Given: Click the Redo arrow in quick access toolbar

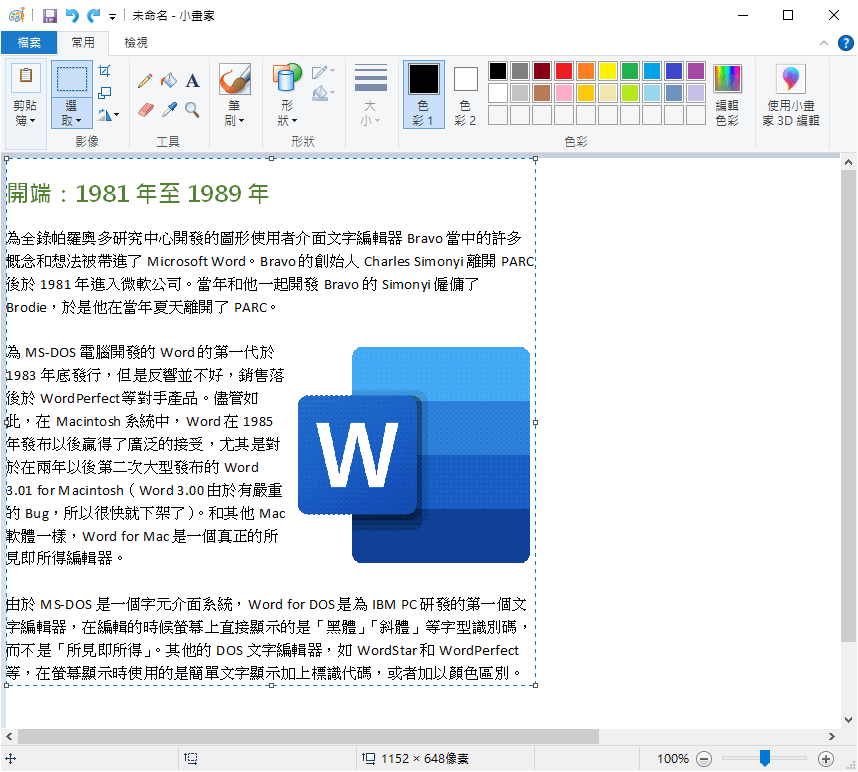Looking at the screenshot, I should (94, 16).
